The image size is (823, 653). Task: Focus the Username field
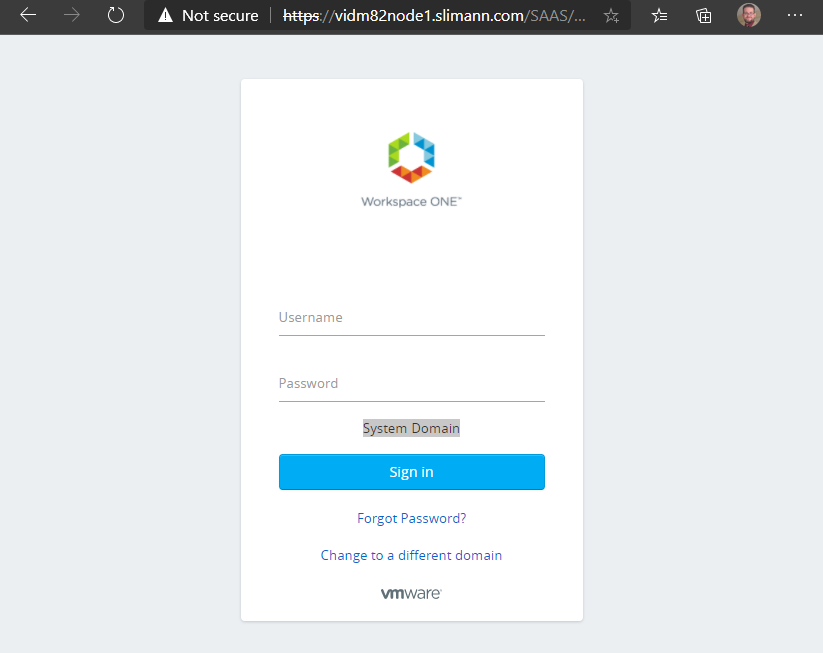pos(412,318)
